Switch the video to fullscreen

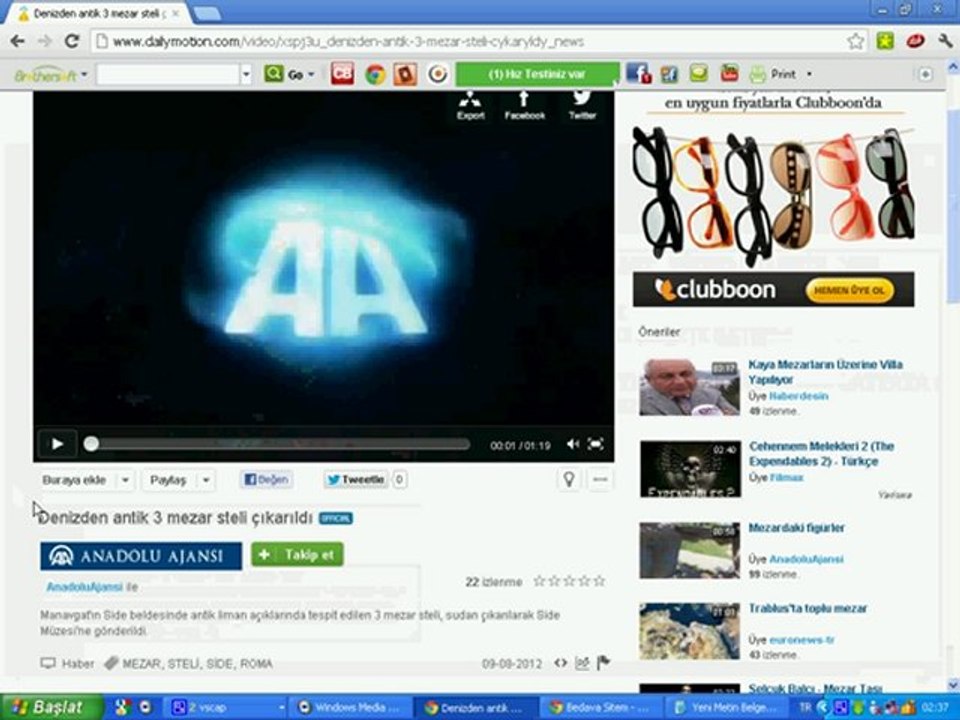pos(596,444)
